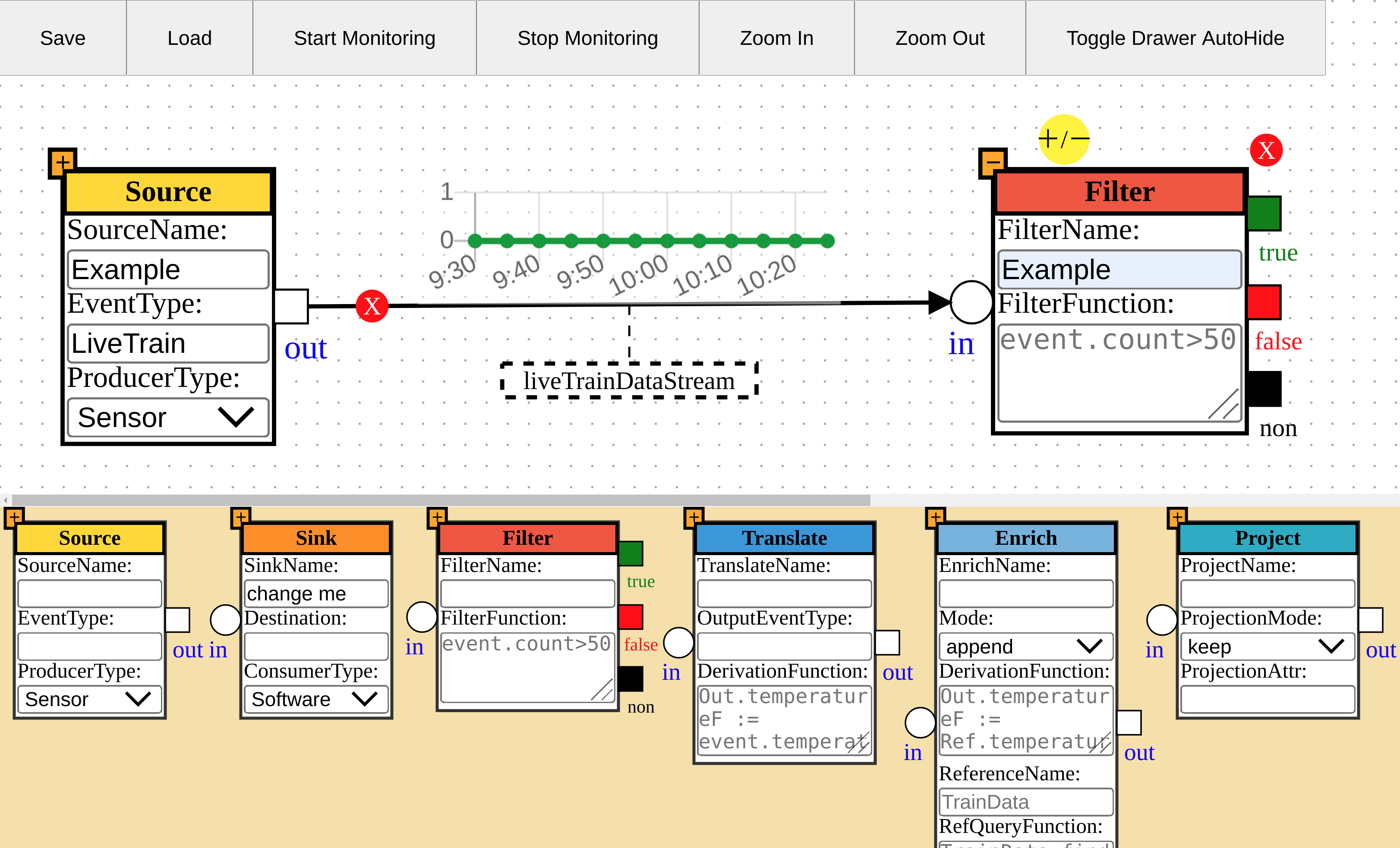Screen dimensions: 1400x848
Task: Click the Load toolbar item
Action: tap(189, 38)
